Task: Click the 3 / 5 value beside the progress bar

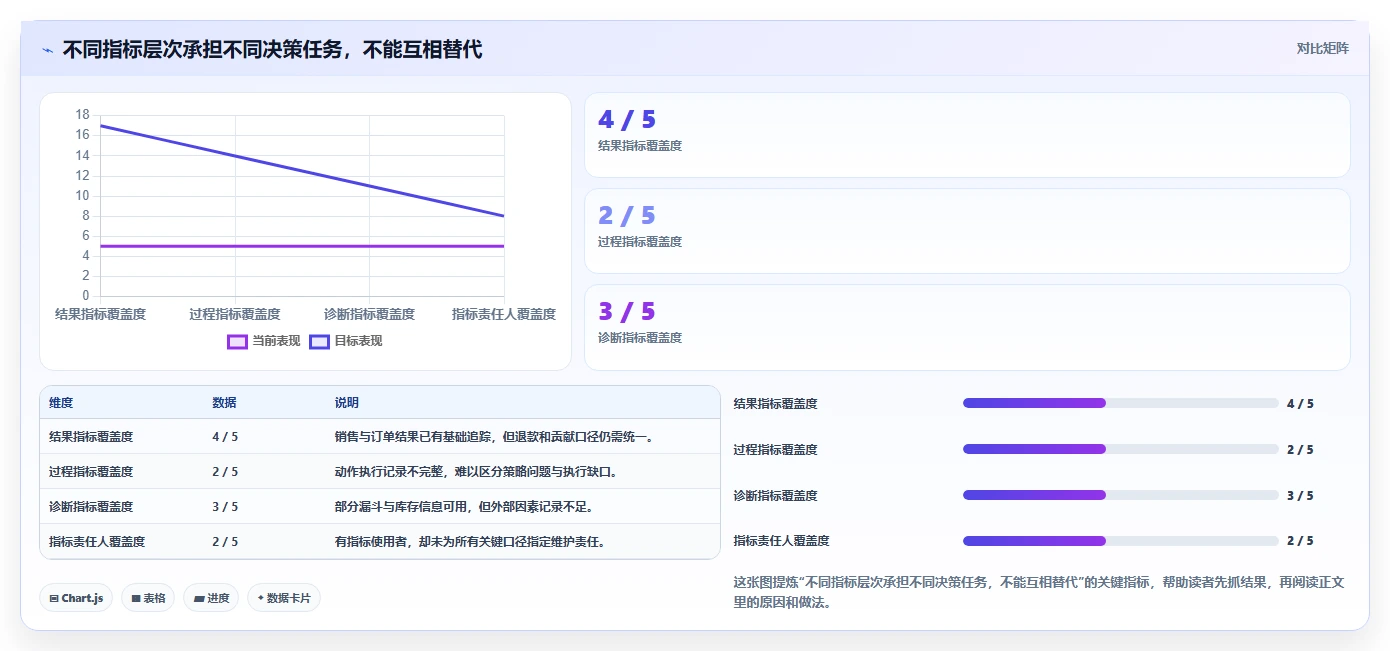Action: click(1300, 496)
